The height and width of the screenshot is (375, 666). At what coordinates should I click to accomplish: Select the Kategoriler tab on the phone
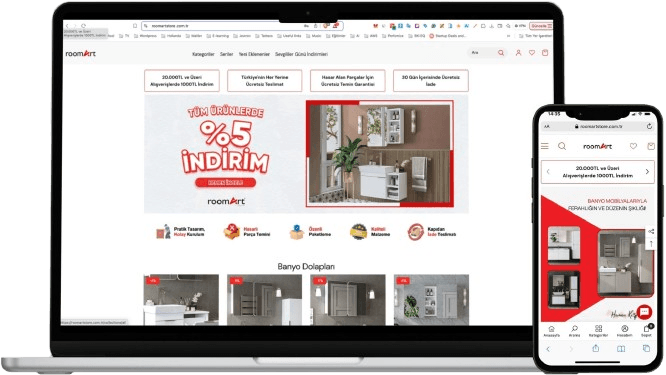tap(598, 331)
